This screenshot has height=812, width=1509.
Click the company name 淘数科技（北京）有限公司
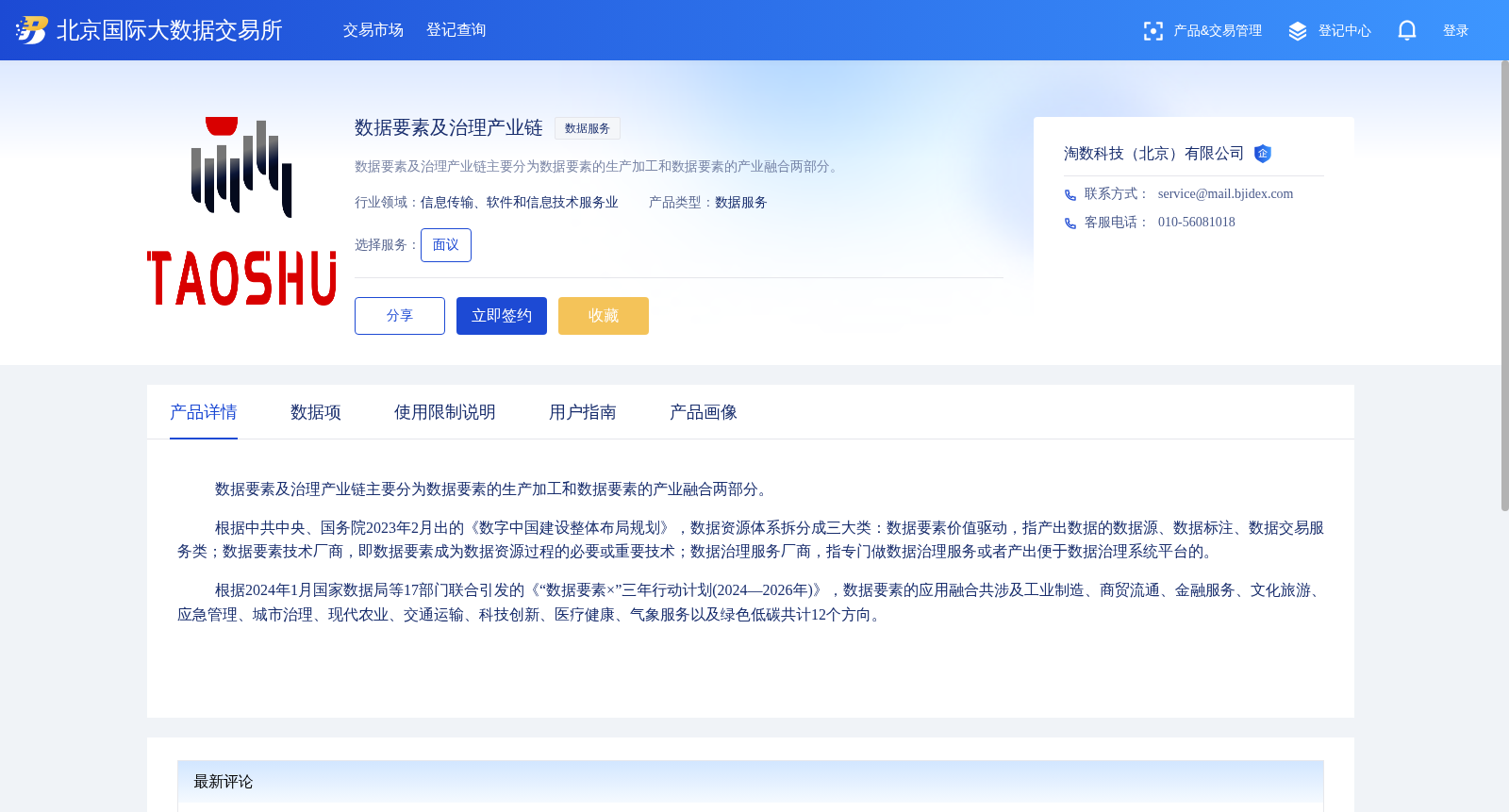[x=1153, y=154]
